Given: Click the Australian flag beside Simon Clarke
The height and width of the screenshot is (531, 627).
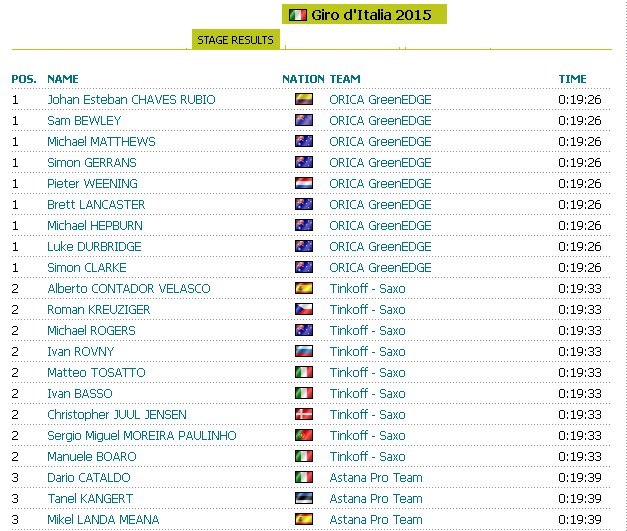Looking at the screenshot, I should coord(304,267).
